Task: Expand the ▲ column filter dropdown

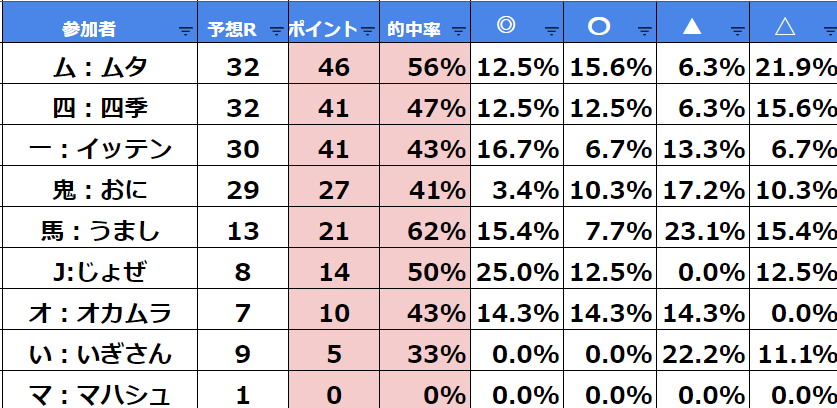Action: coord(737,31)
